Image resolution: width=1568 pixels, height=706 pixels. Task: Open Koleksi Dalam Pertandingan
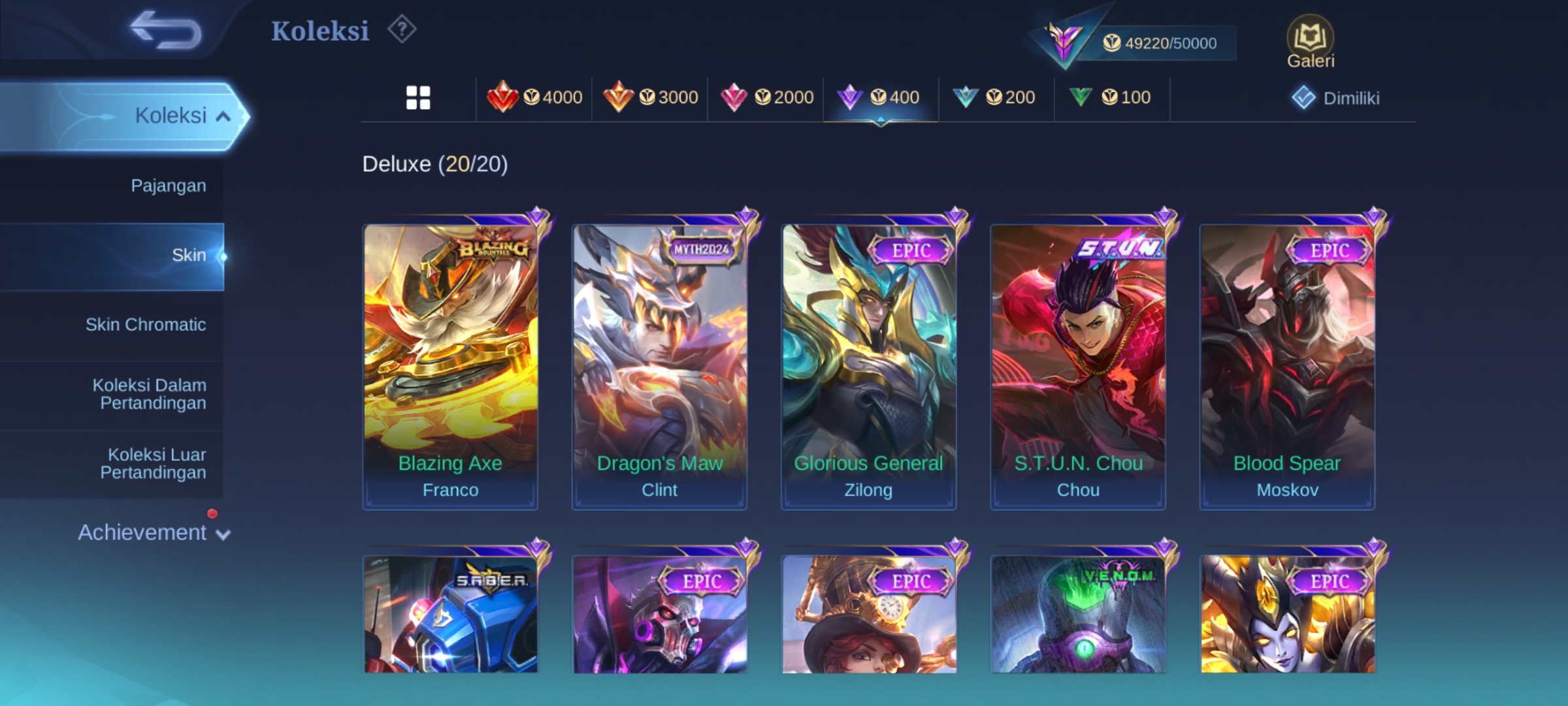click(112, 394)
